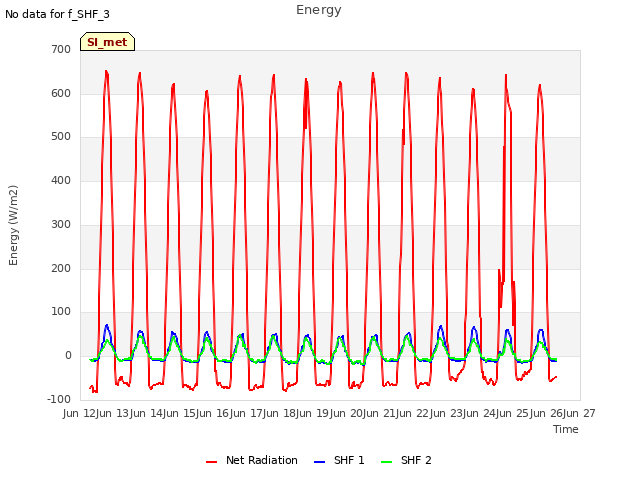Click the blue SHF 1 legend swatch
Screen dimensions: 640x480
319,462
